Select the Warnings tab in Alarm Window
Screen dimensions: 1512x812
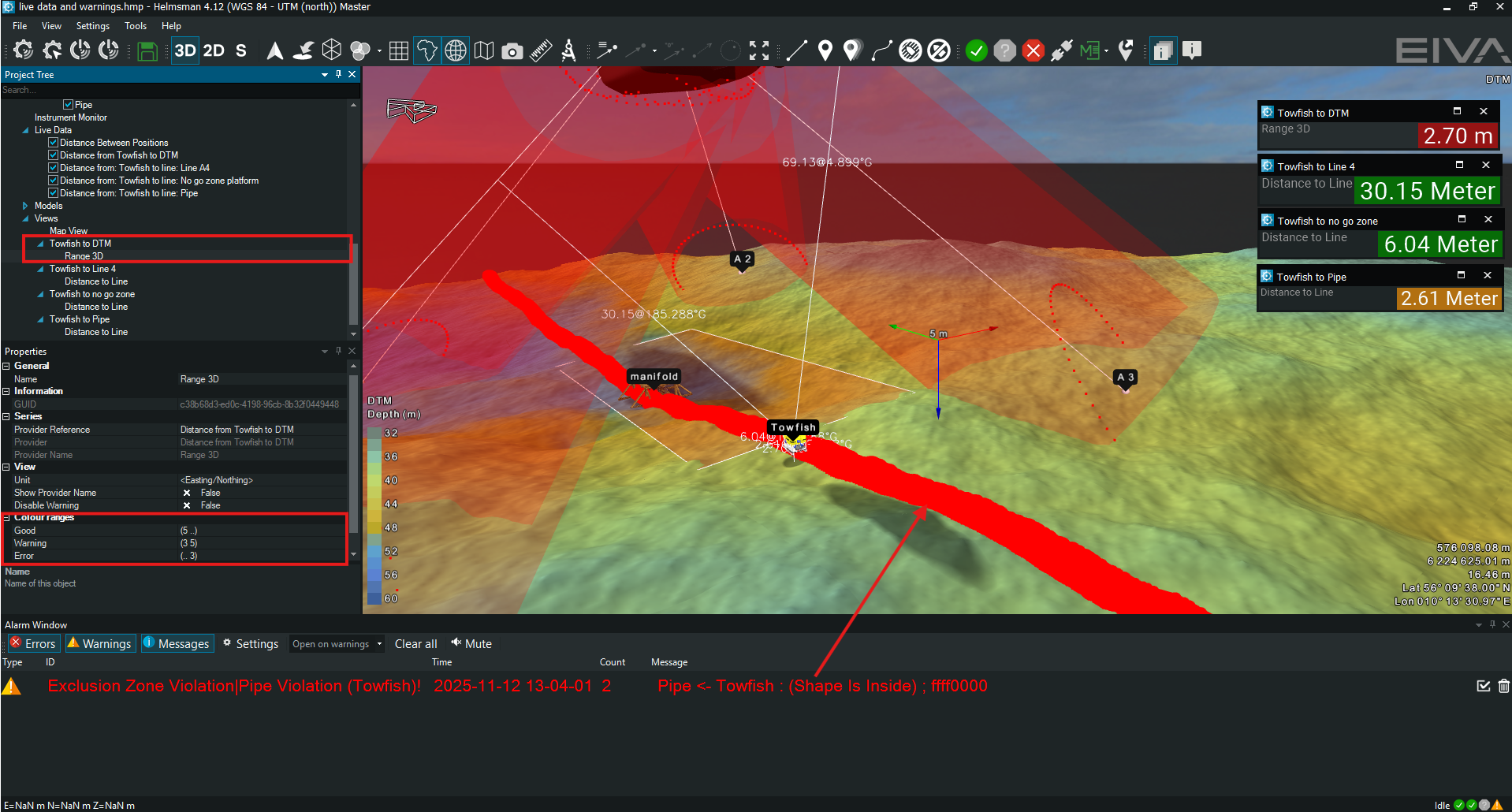click(100, 643)
